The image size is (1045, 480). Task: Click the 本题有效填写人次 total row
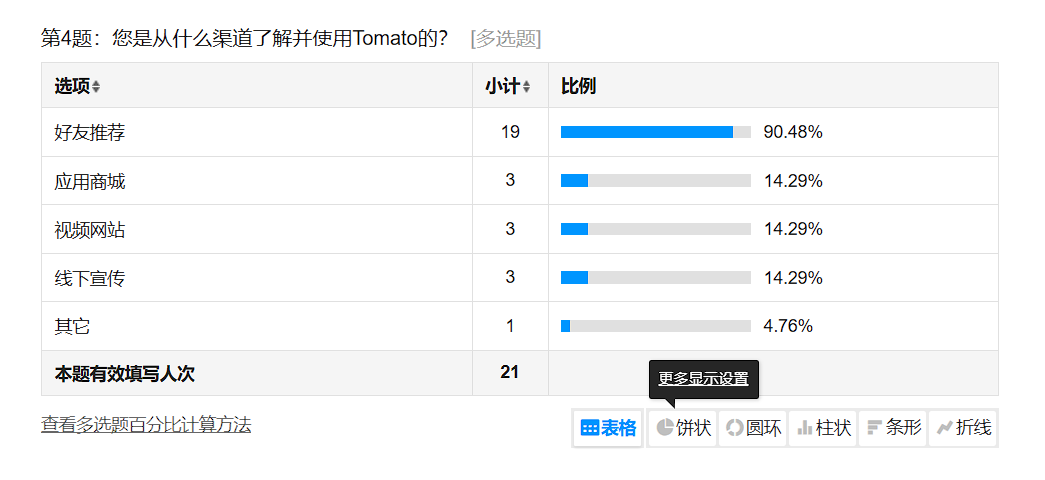(125, 374)
